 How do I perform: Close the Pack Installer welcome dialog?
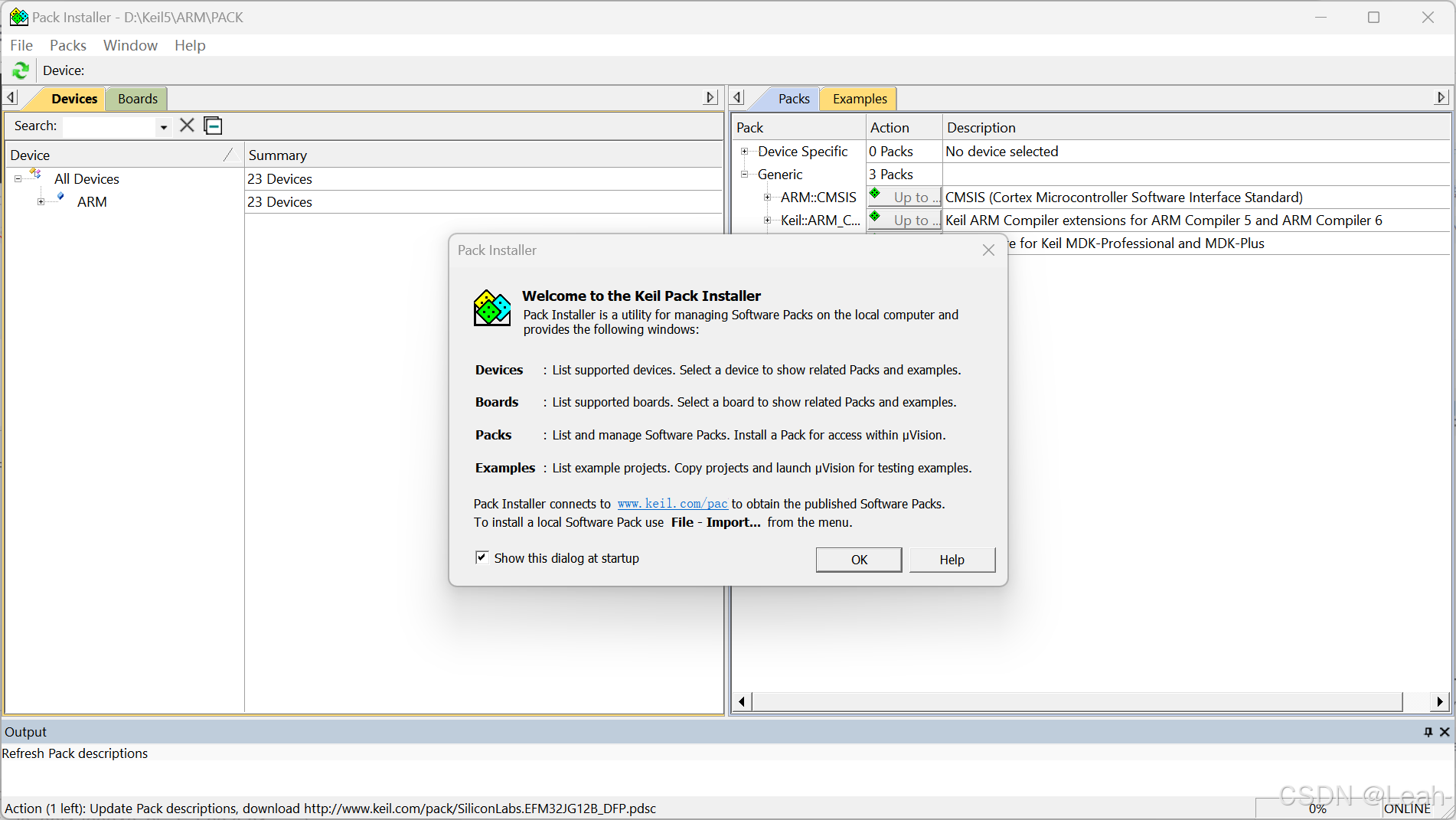[x=988, y=250]
